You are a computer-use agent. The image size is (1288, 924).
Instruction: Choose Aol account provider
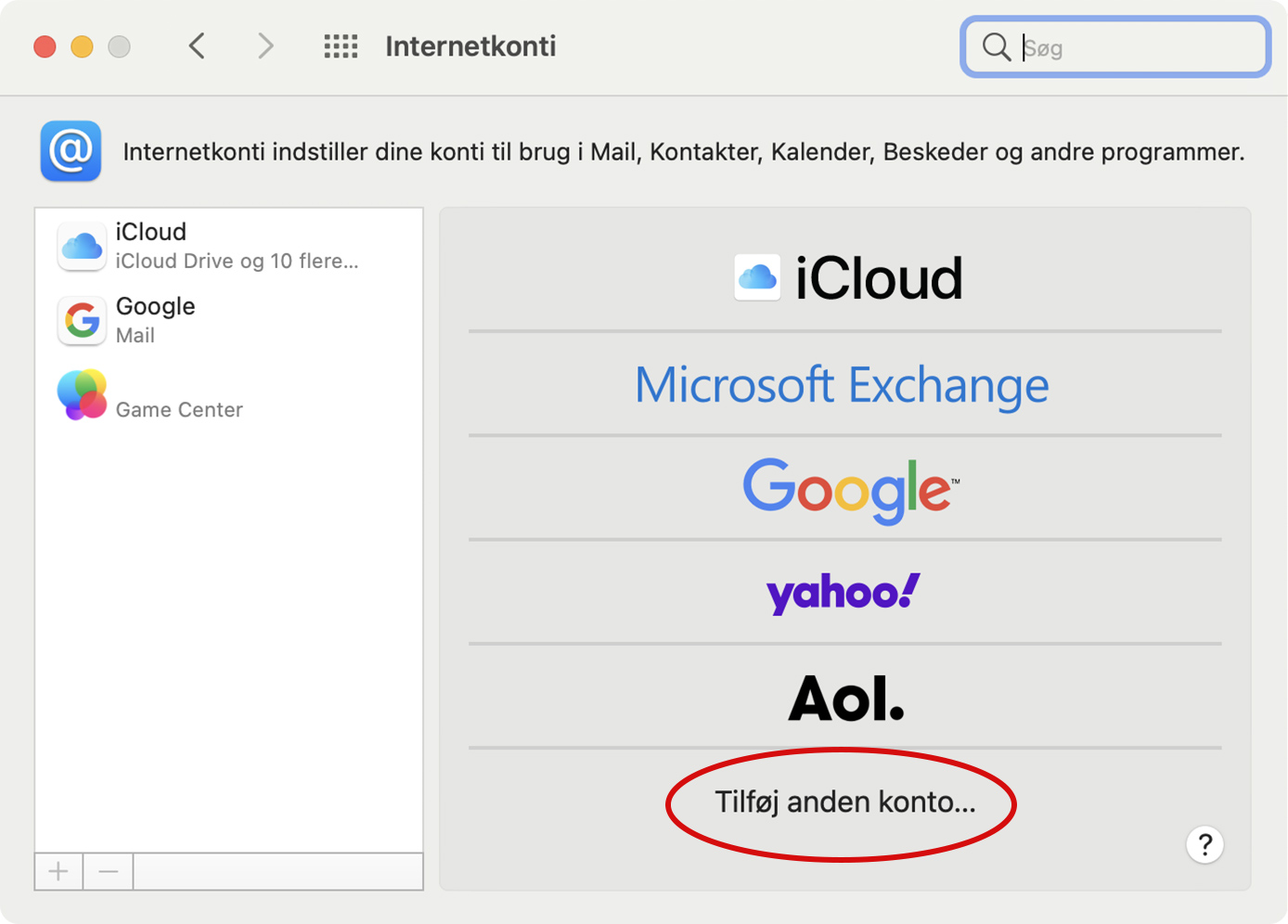tap(845, 697)
